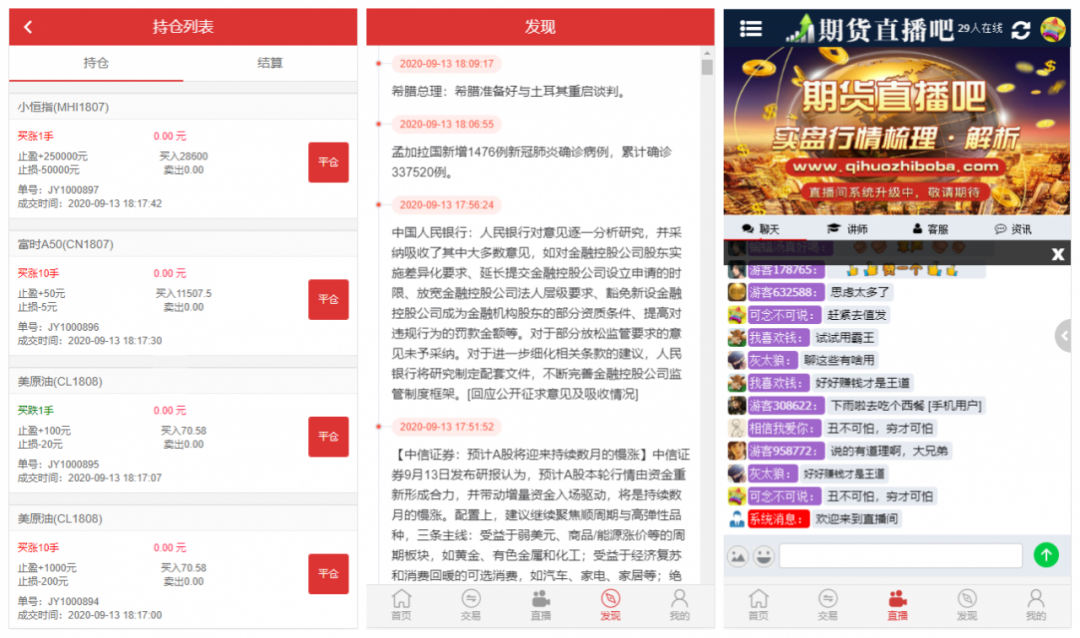Send message with green arrow button
This screenshot has width=1080, height=638.
coord(1046,555)
